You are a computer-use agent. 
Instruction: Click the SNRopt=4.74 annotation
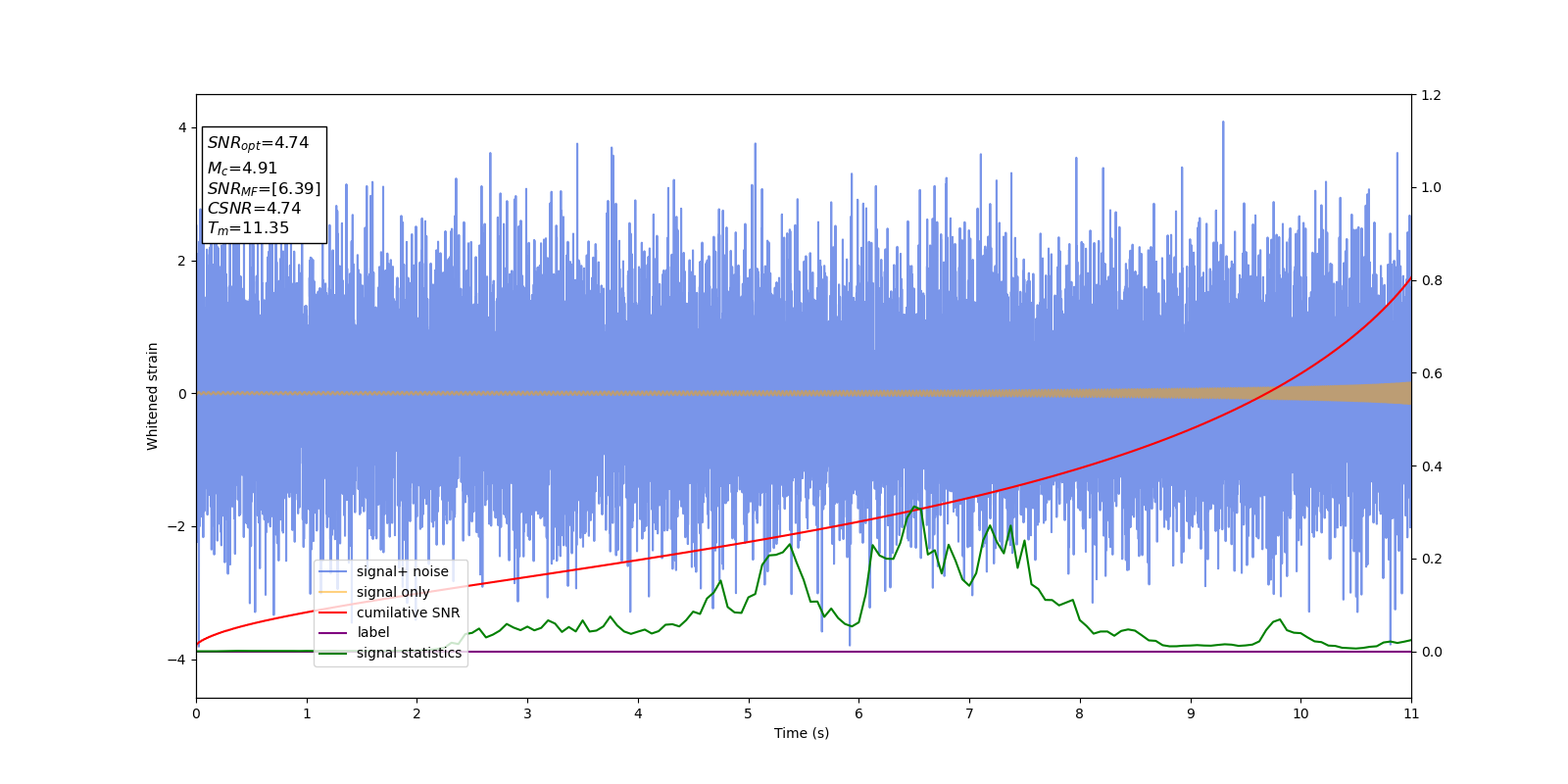point(258,143)
